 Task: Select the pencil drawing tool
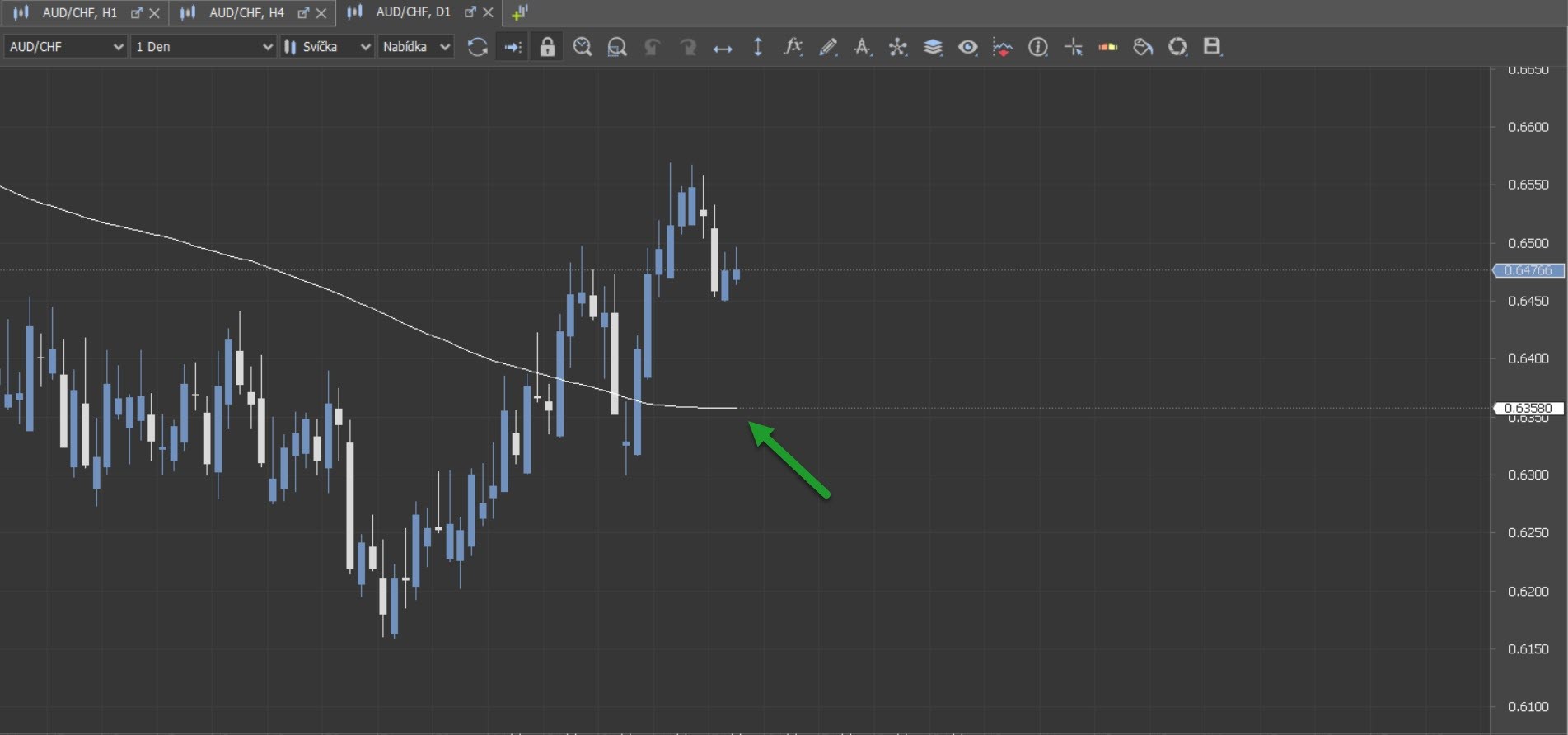coord(828,47)
